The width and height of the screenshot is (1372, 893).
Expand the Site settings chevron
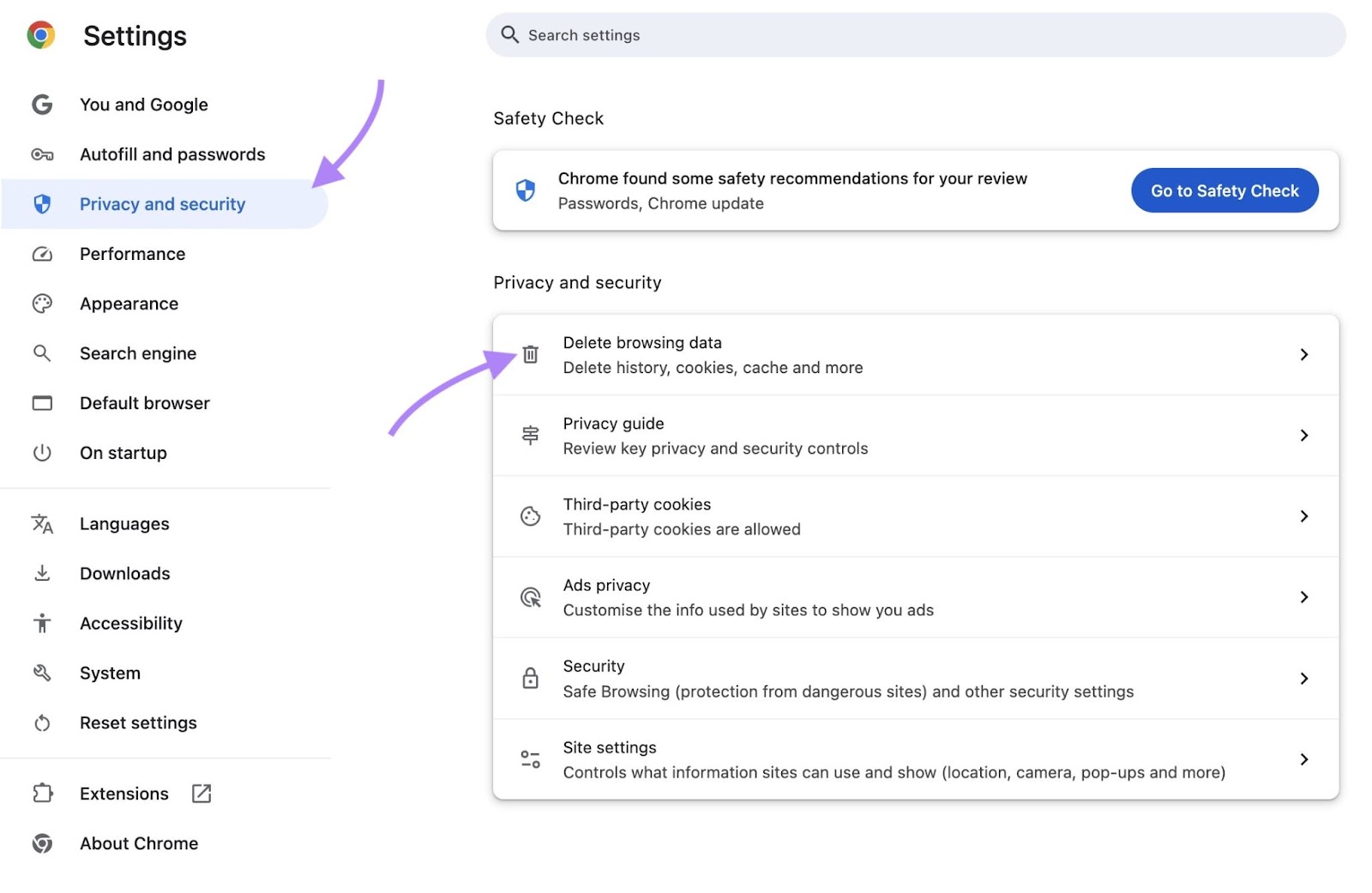point(1304,759)
